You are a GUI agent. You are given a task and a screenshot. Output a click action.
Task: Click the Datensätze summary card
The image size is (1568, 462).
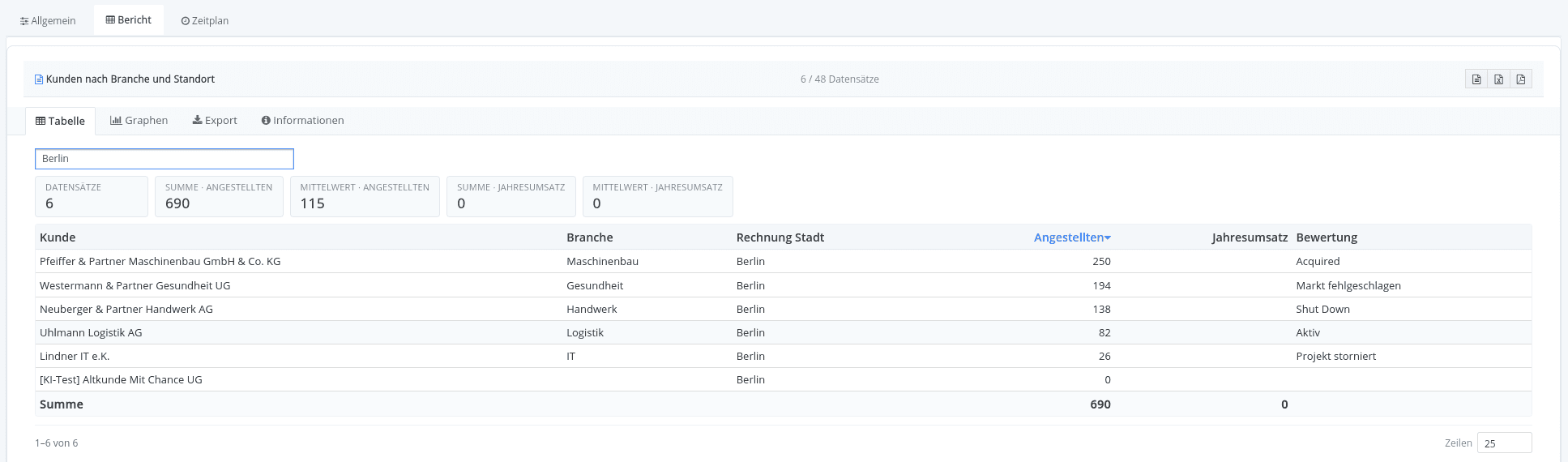pos(92,196)
